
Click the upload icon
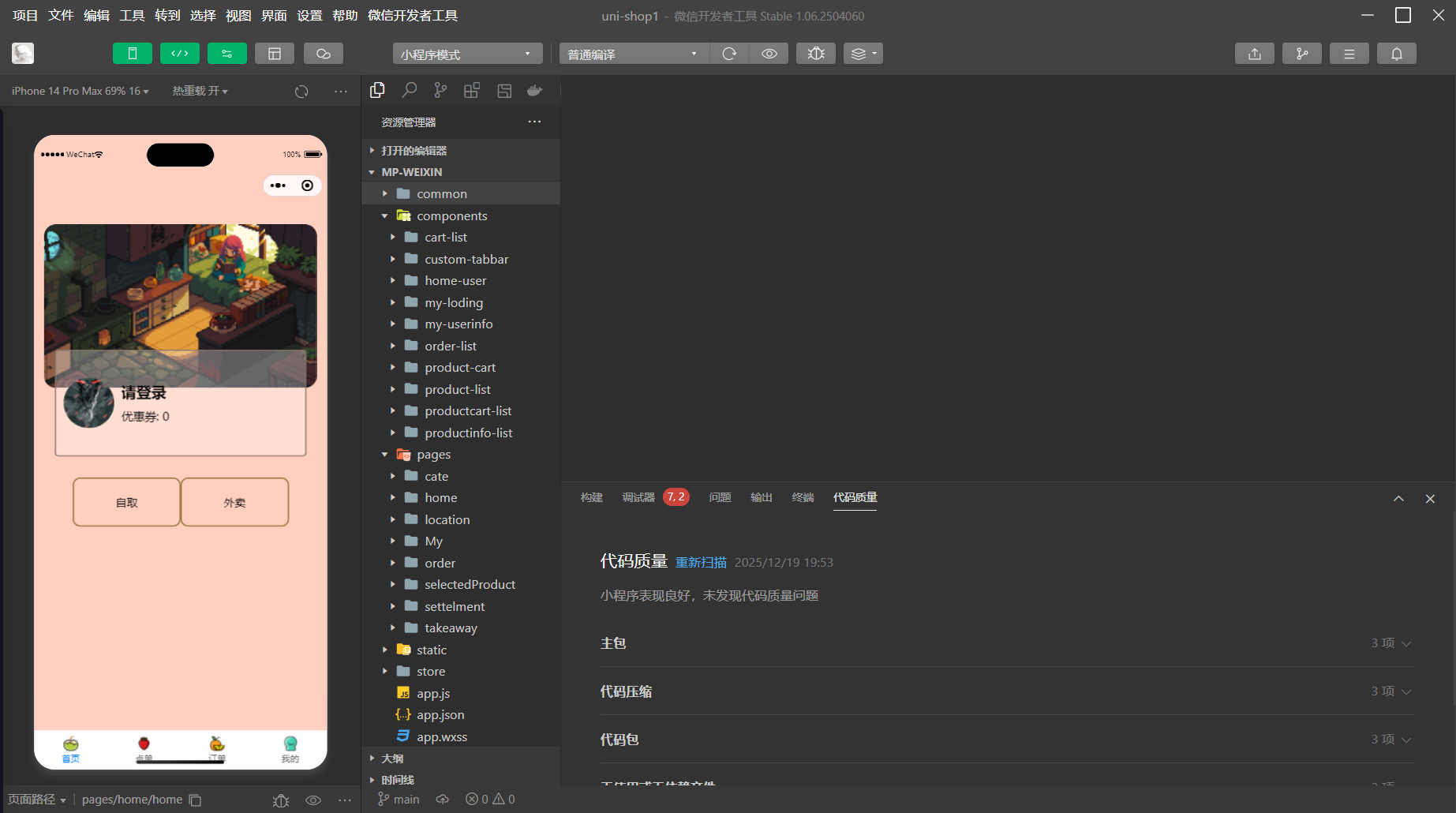(x=1255, y=54)
